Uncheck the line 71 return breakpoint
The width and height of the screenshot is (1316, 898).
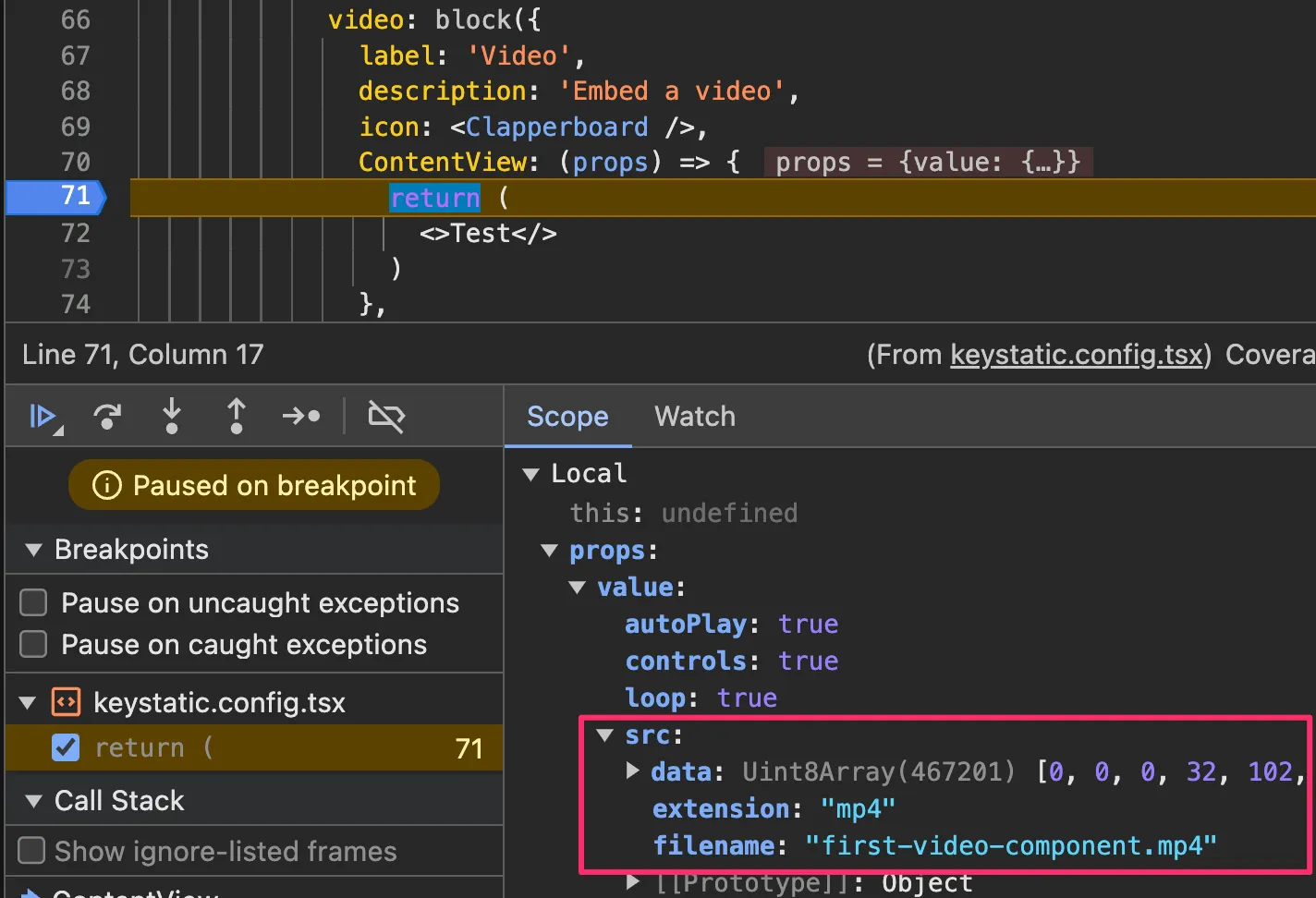click(67, 747)
